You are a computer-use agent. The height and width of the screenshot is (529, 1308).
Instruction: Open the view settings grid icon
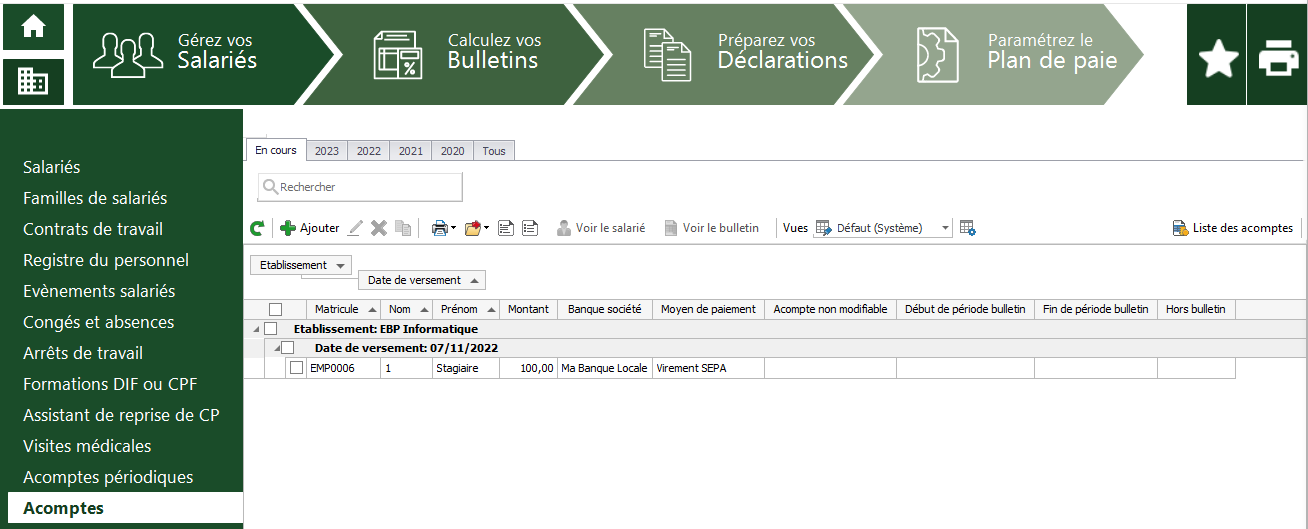pos(967,228)
